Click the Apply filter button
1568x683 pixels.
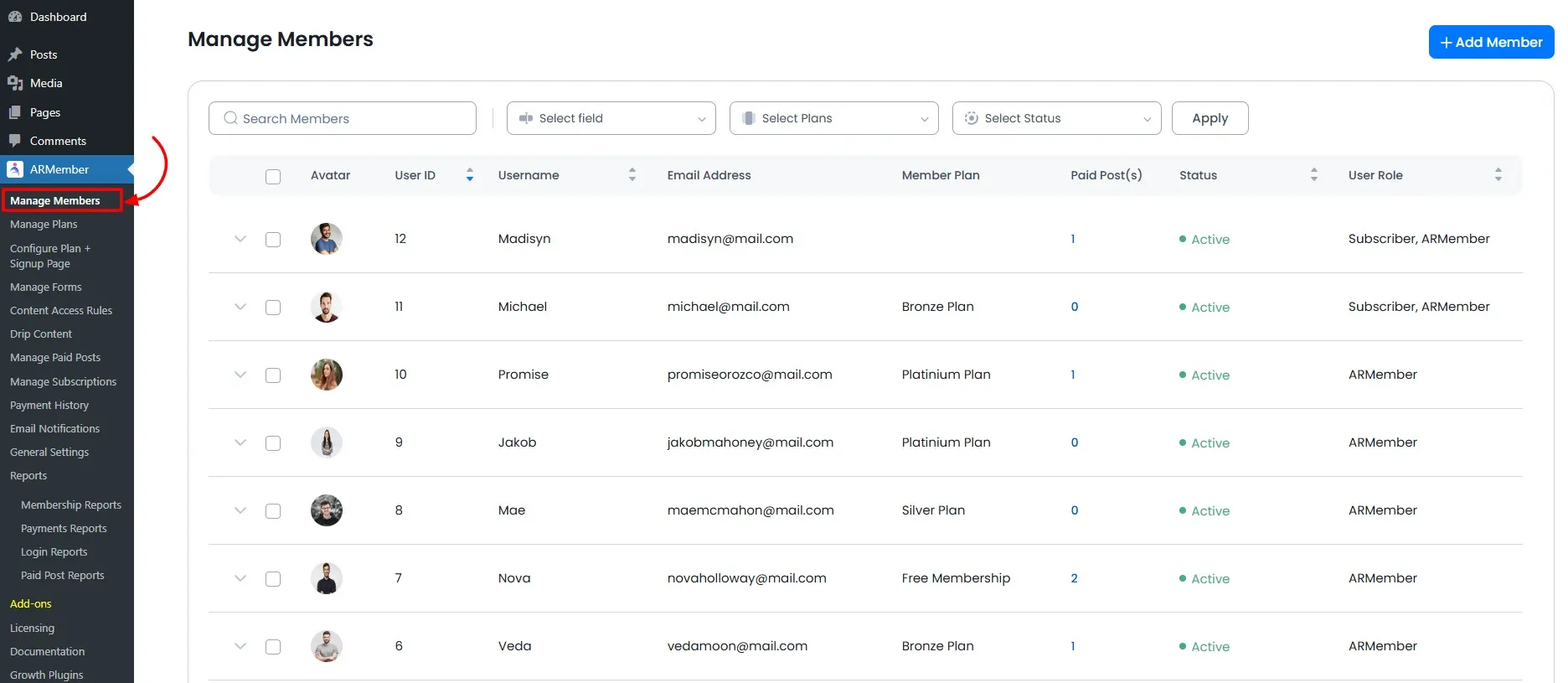click(1210, 118)
